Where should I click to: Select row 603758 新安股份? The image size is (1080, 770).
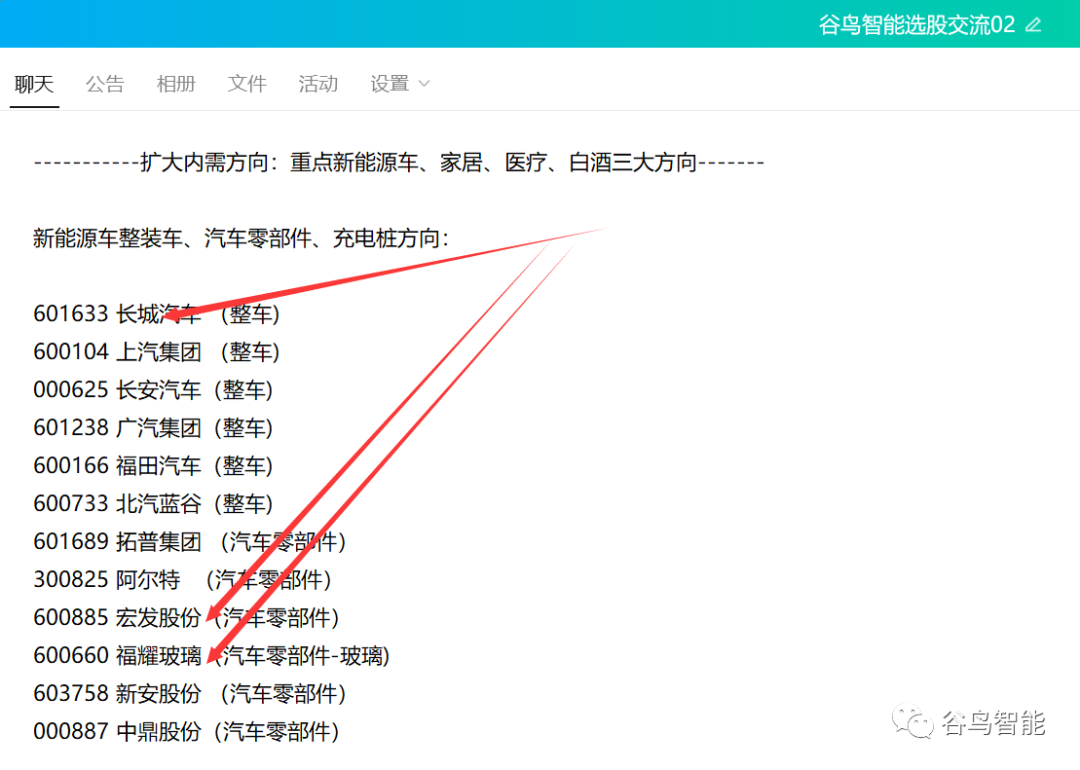click(189, 694)
